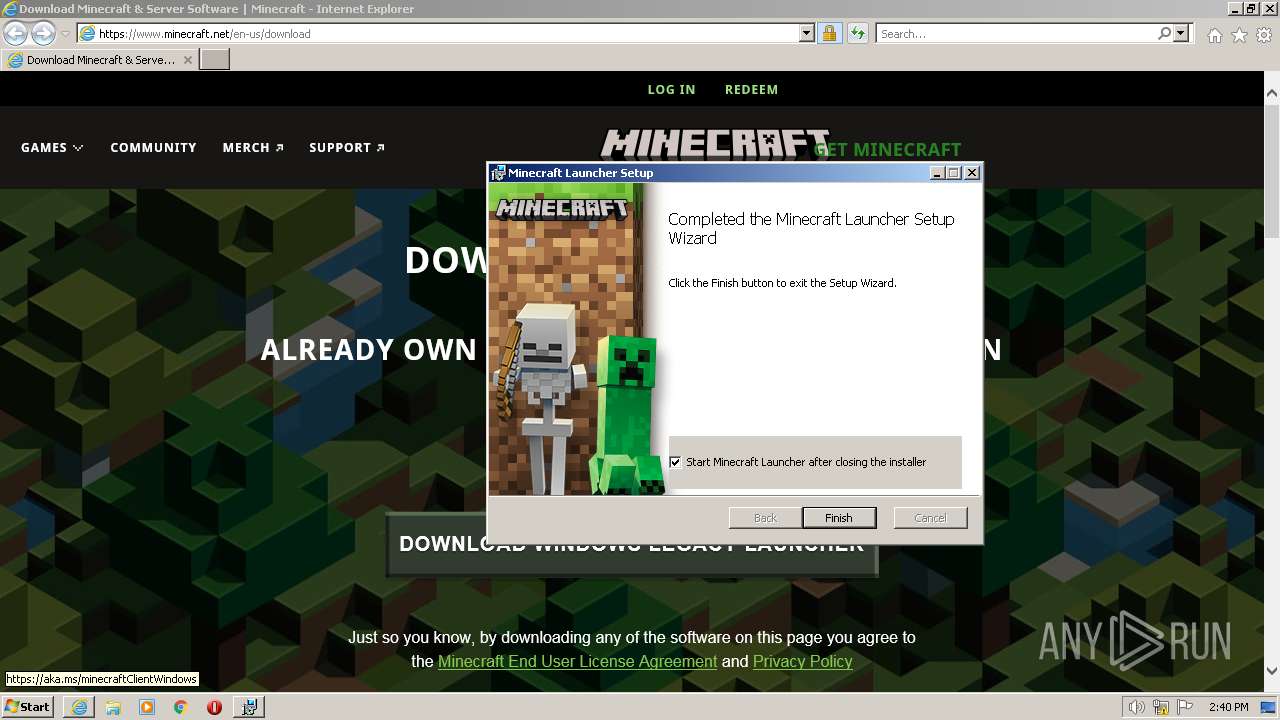Refresh the page with the green arrows icon
The height and width of the screenshot is (720, 1280).
click(857, 33)
